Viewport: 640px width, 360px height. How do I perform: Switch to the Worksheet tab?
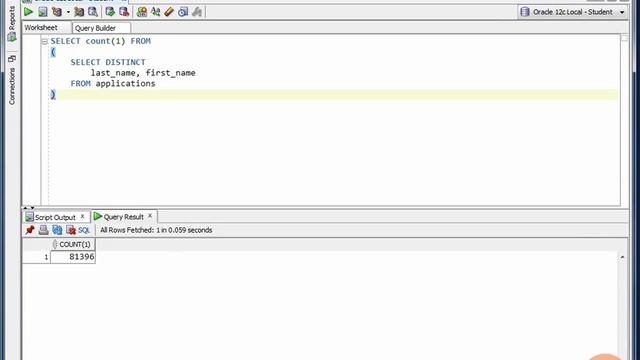click(x=41, y=28)
